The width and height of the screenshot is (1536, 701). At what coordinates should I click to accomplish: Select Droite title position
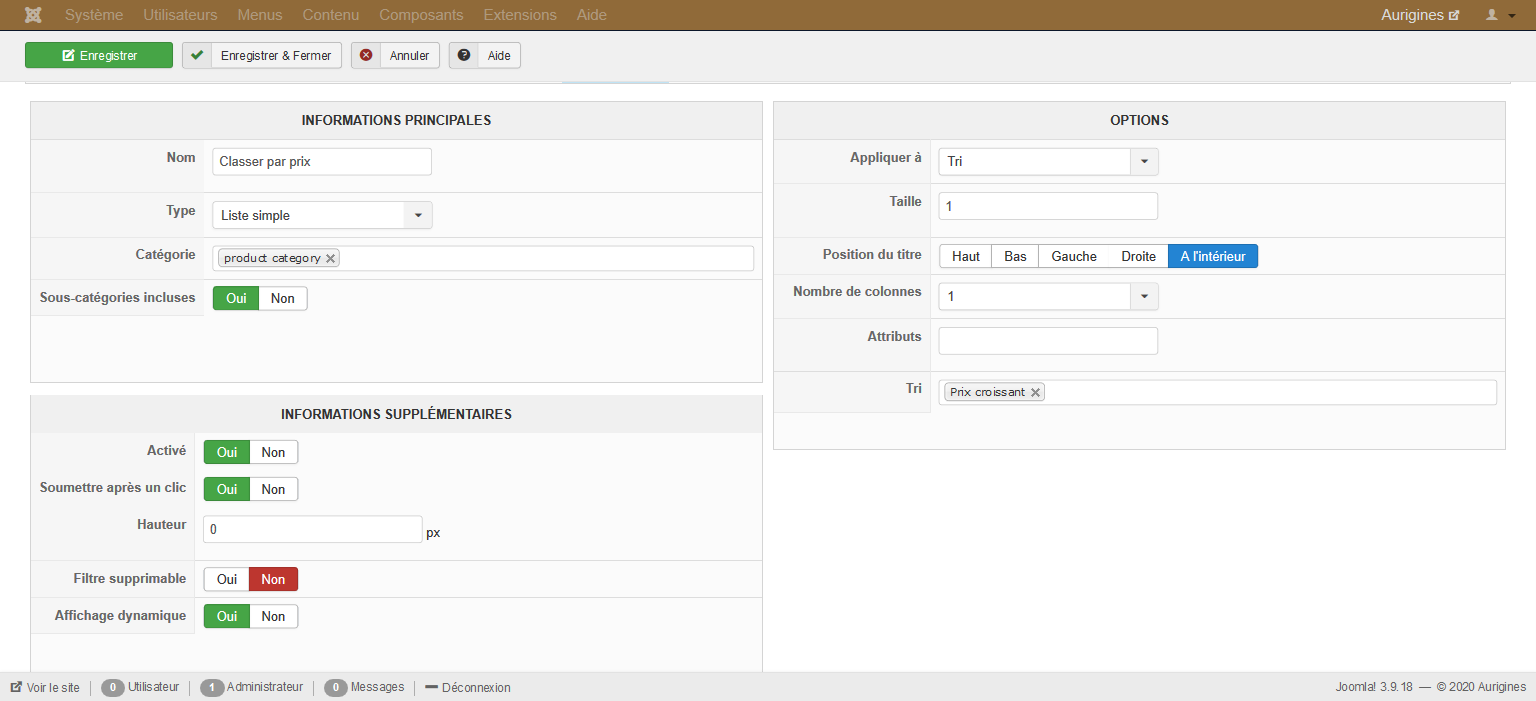[1139, 256]
